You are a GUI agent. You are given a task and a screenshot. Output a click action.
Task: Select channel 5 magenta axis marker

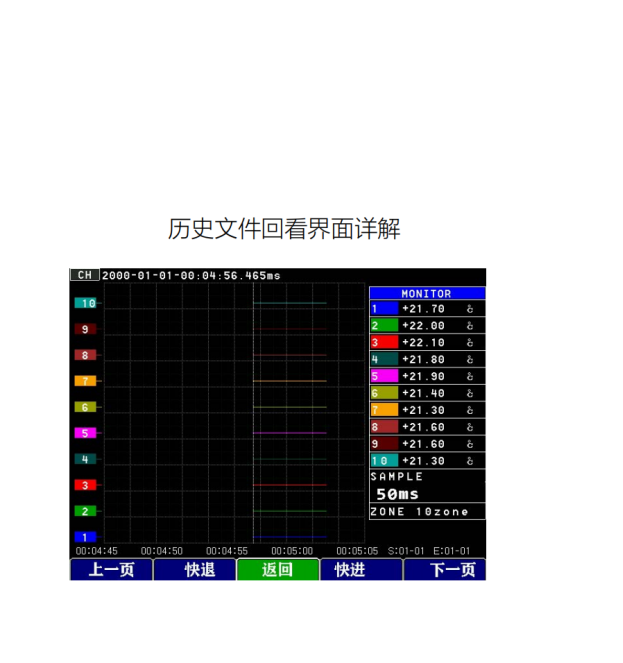pyautogui.click(x=85, y=433)
